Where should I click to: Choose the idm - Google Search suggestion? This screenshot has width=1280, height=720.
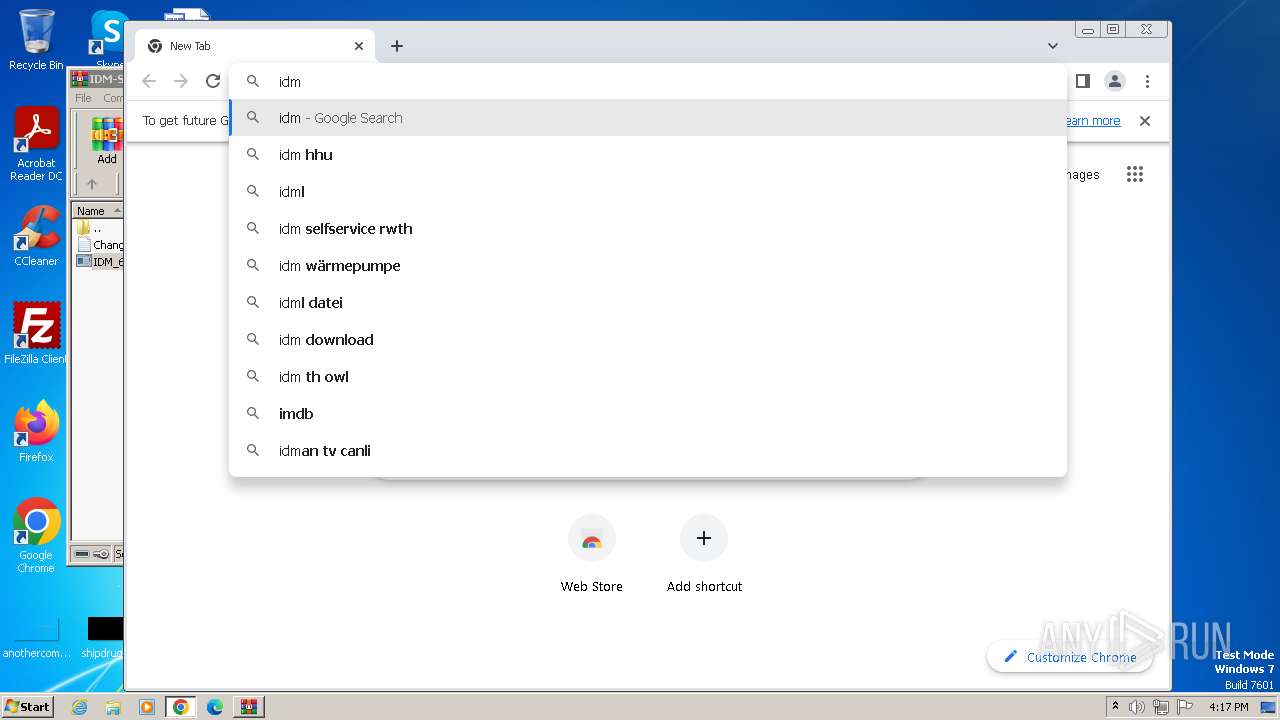[648, 118]
